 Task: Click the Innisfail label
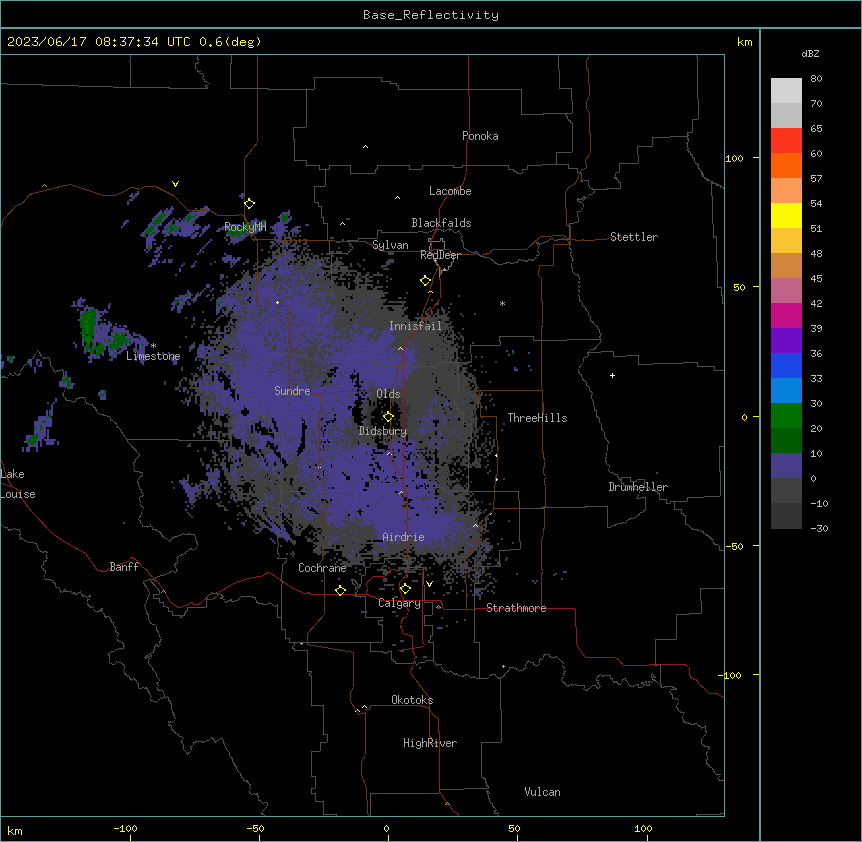(x=415, y=326)
